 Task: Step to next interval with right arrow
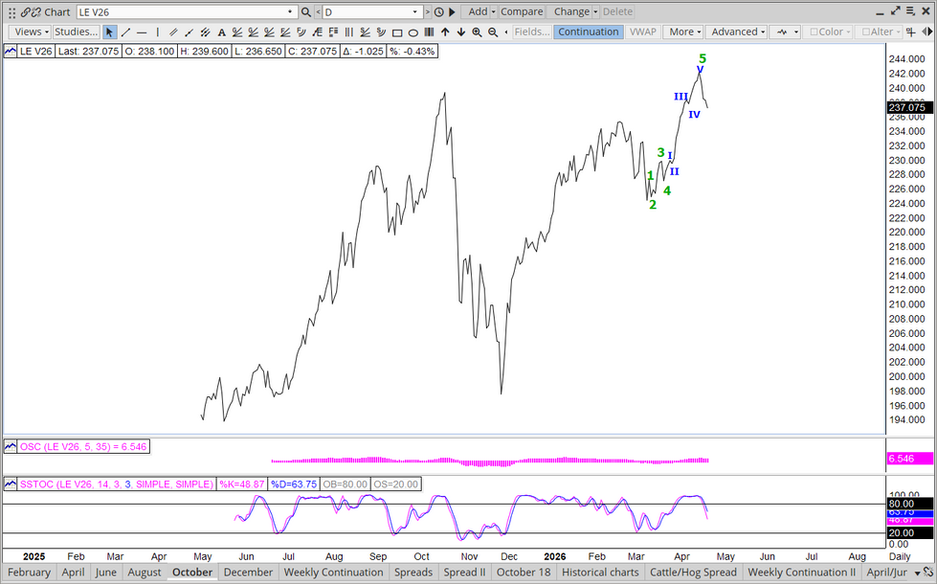point(428,12)
